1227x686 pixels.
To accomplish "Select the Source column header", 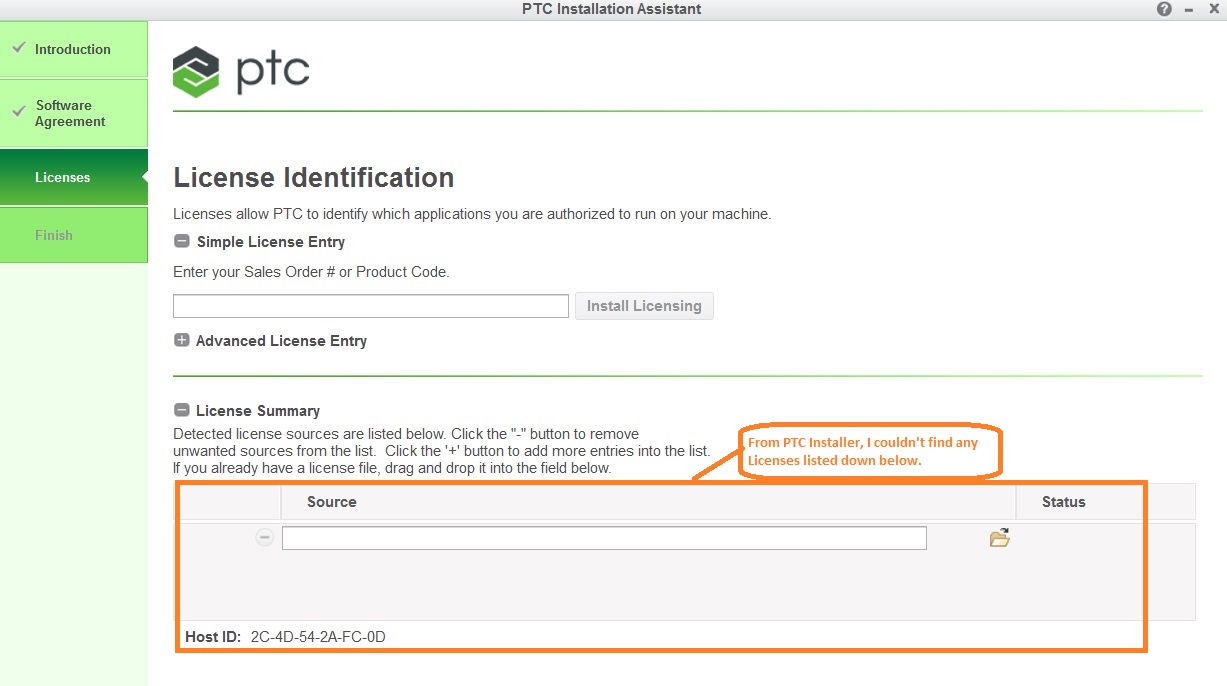I will pos(648,502).
